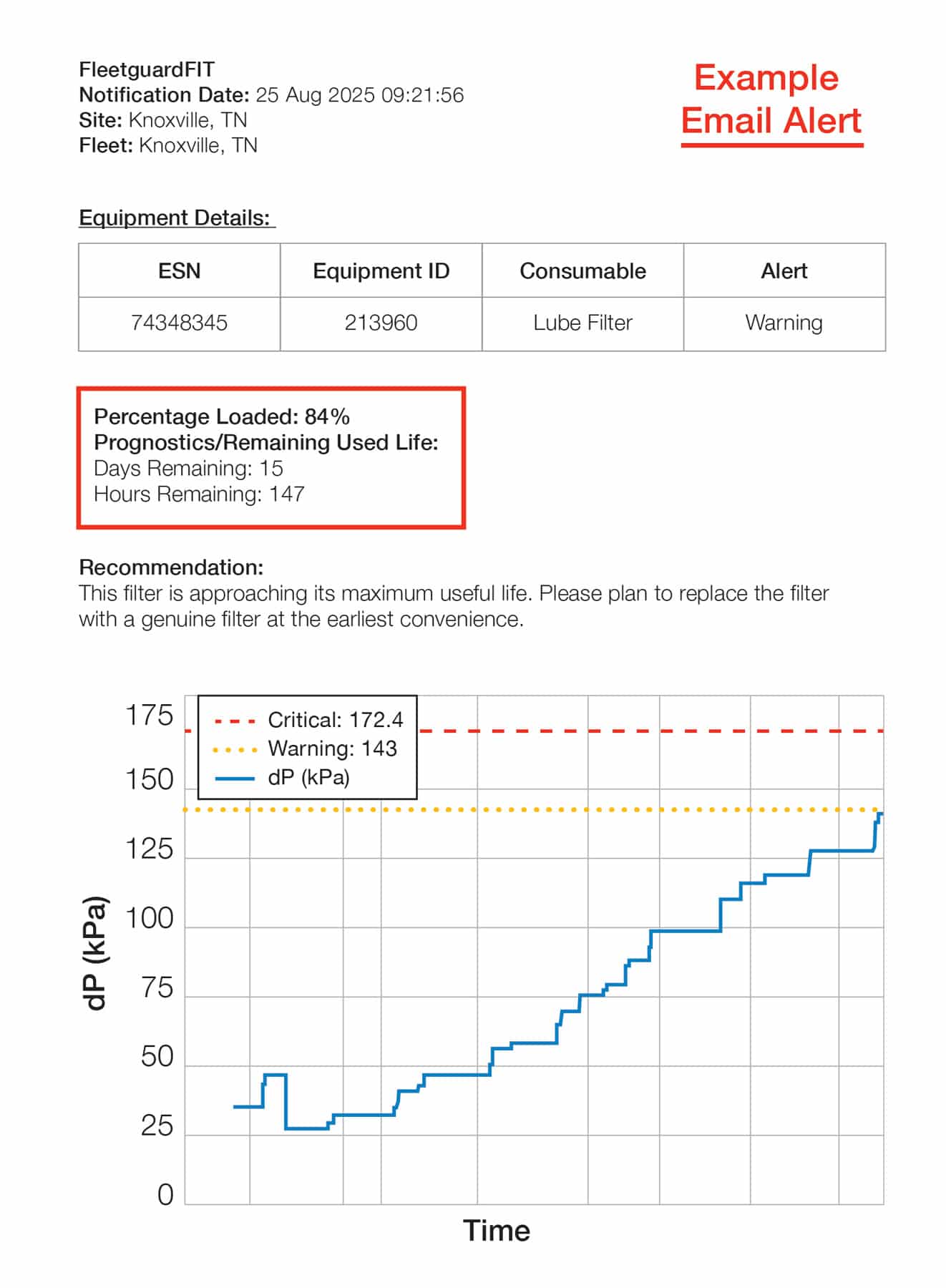Click the Warning alert status cell
946x1288 pixels.
pyautogui.click(x=784, y=323)
